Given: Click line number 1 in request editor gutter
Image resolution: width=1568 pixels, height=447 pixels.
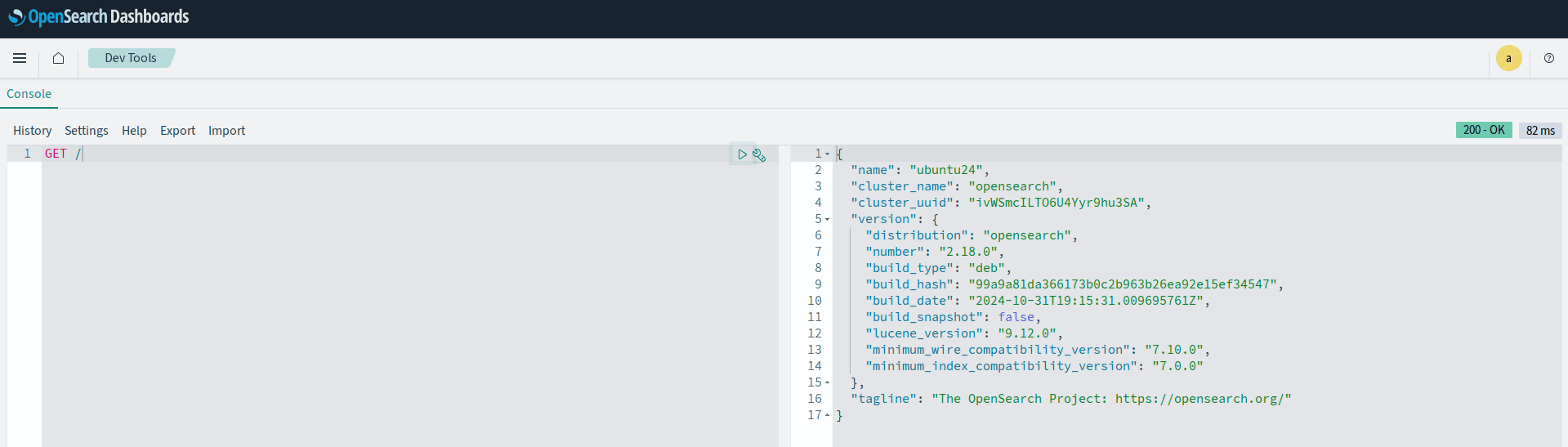Looking at the screenshot, I should [x=27, y=154].
